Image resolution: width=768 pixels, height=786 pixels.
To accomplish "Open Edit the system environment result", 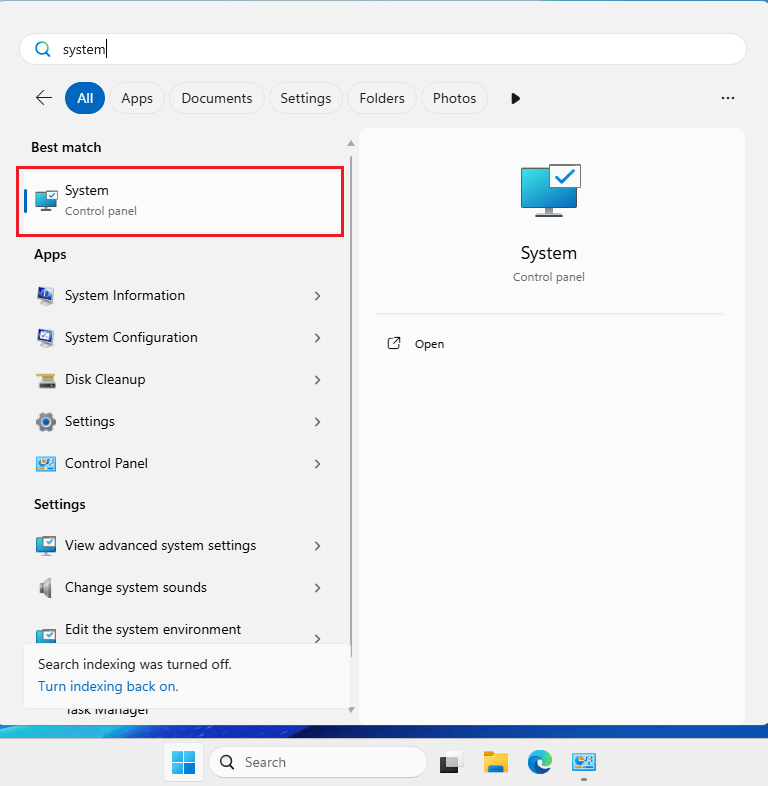I will coord(180,632).
